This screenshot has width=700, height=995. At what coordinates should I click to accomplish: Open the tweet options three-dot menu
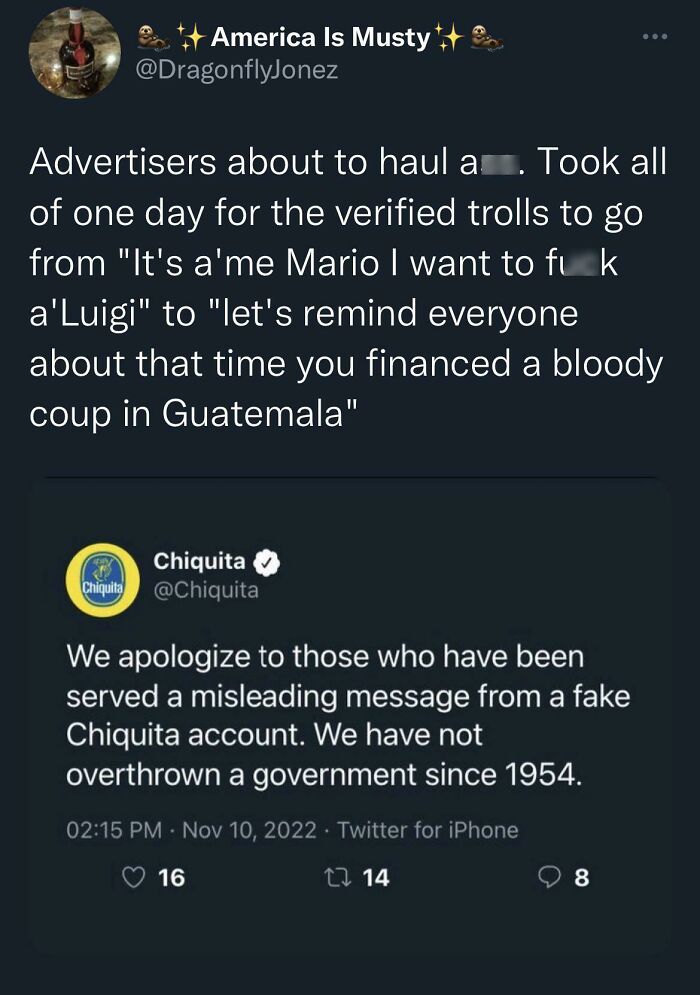coord(655,35)
